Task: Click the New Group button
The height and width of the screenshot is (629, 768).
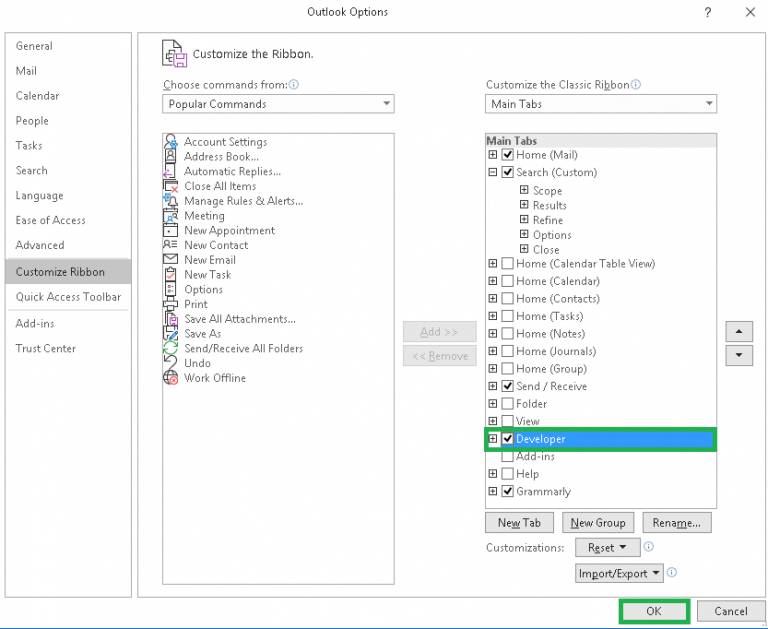Action: pos(598,523)
